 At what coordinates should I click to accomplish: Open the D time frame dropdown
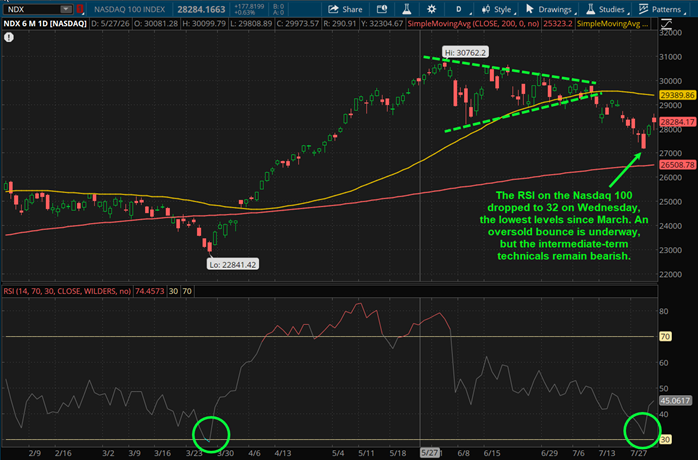(461, 9)
